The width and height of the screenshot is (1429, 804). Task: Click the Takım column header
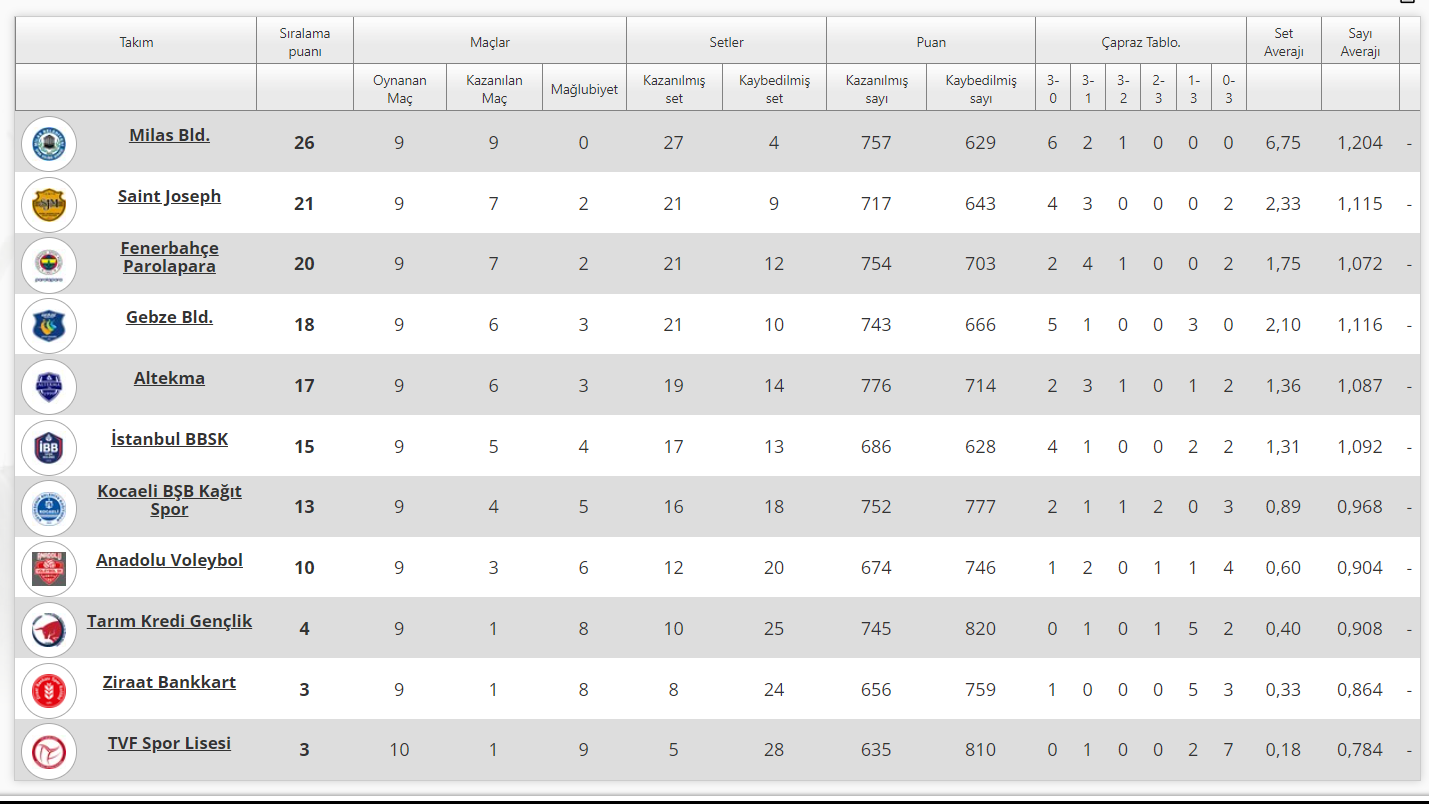pyautogui.click(x=136, y=42)
